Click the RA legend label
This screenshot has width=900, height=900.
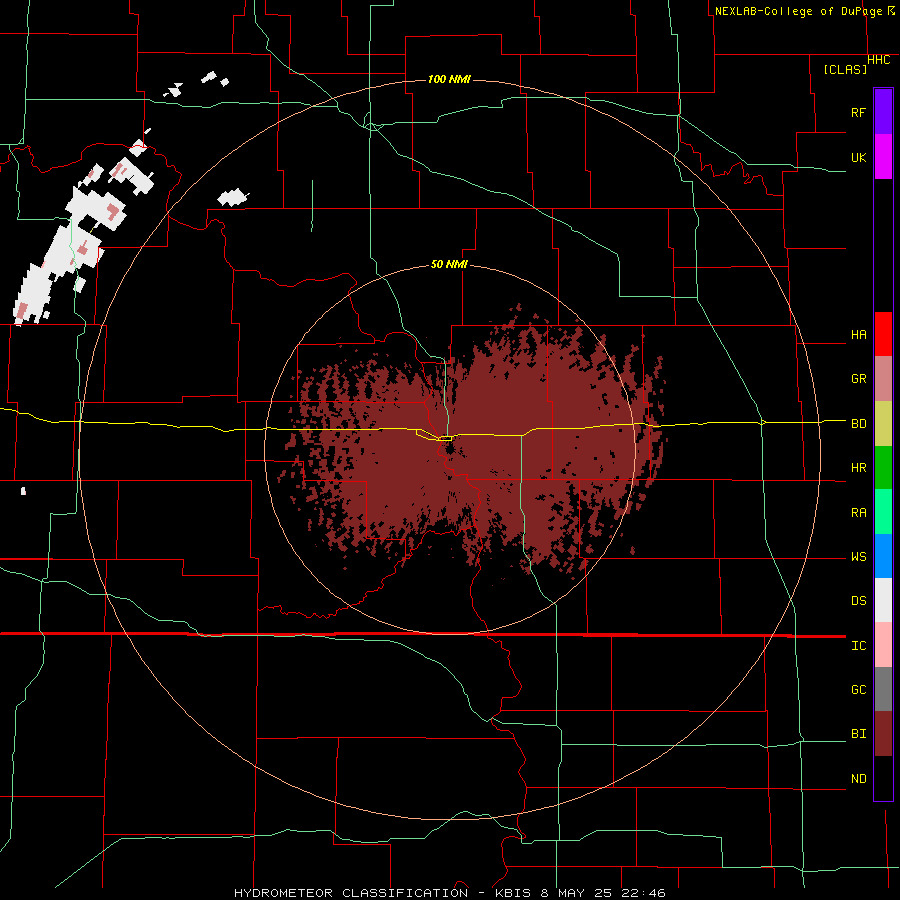(858, 513)
